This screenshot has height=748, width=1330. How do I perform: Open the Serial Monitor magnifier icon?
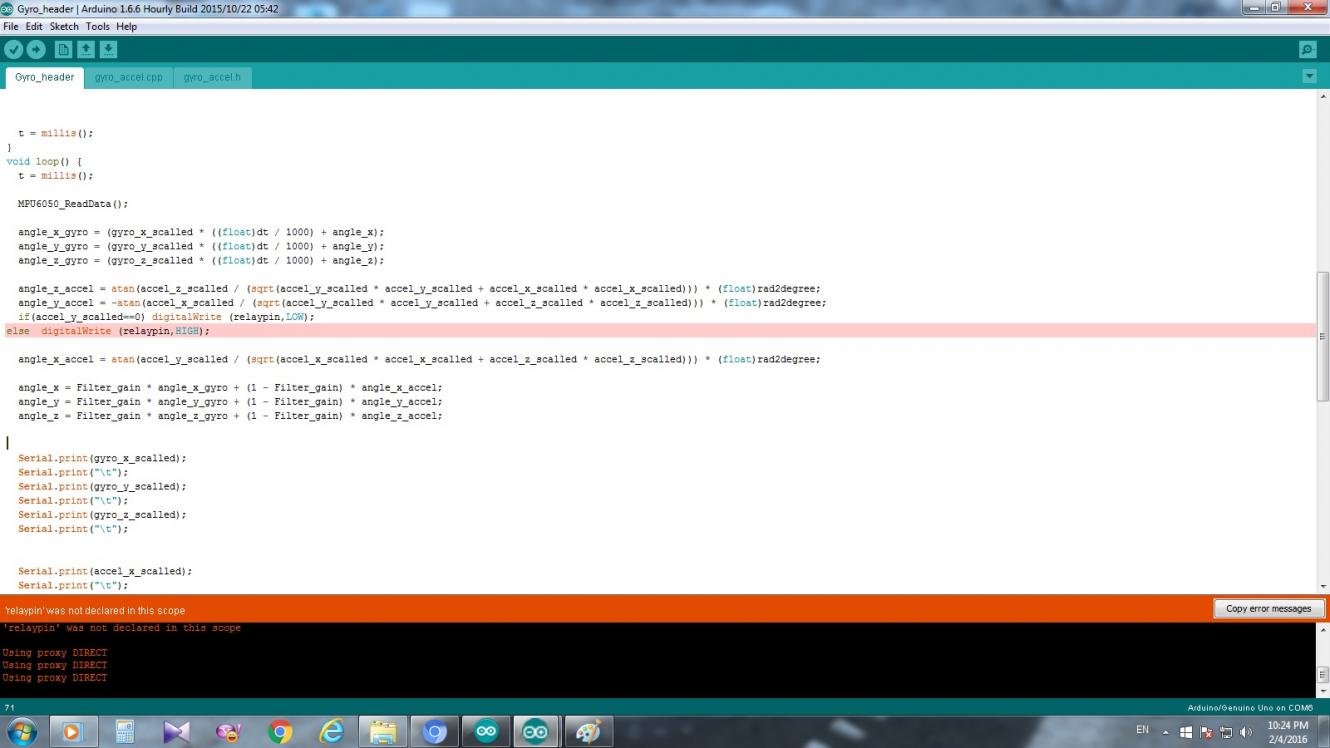[x=1307, y=49]
